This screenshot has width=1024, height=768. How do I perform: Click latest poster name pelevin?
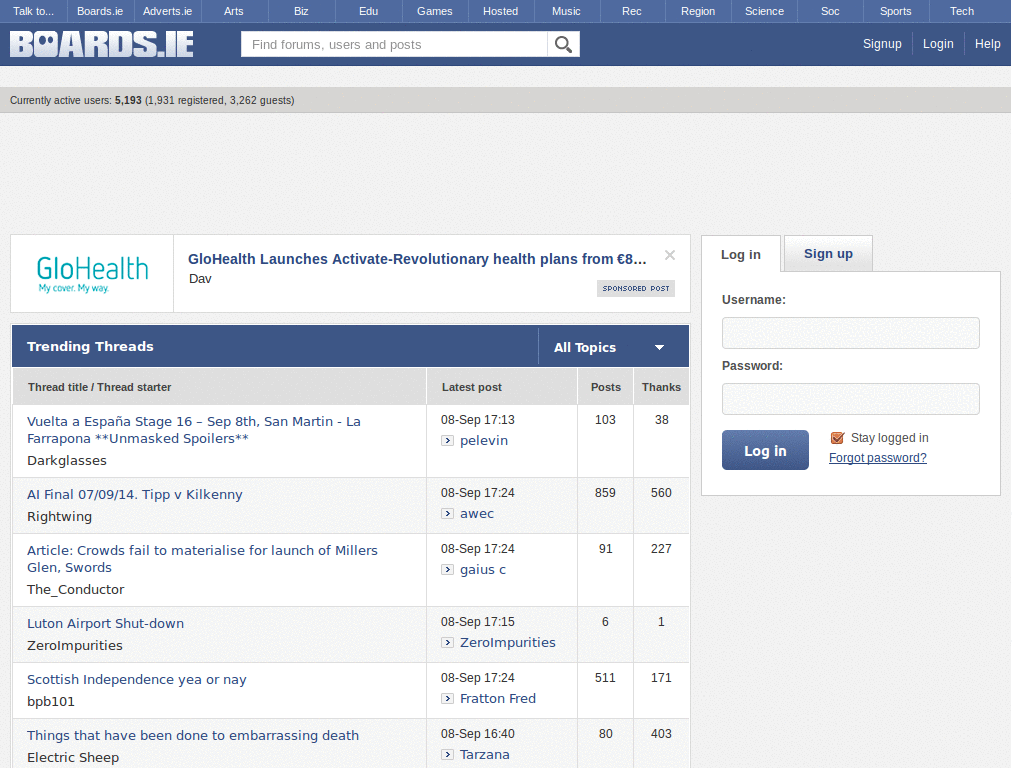click(x=484, y=441)
